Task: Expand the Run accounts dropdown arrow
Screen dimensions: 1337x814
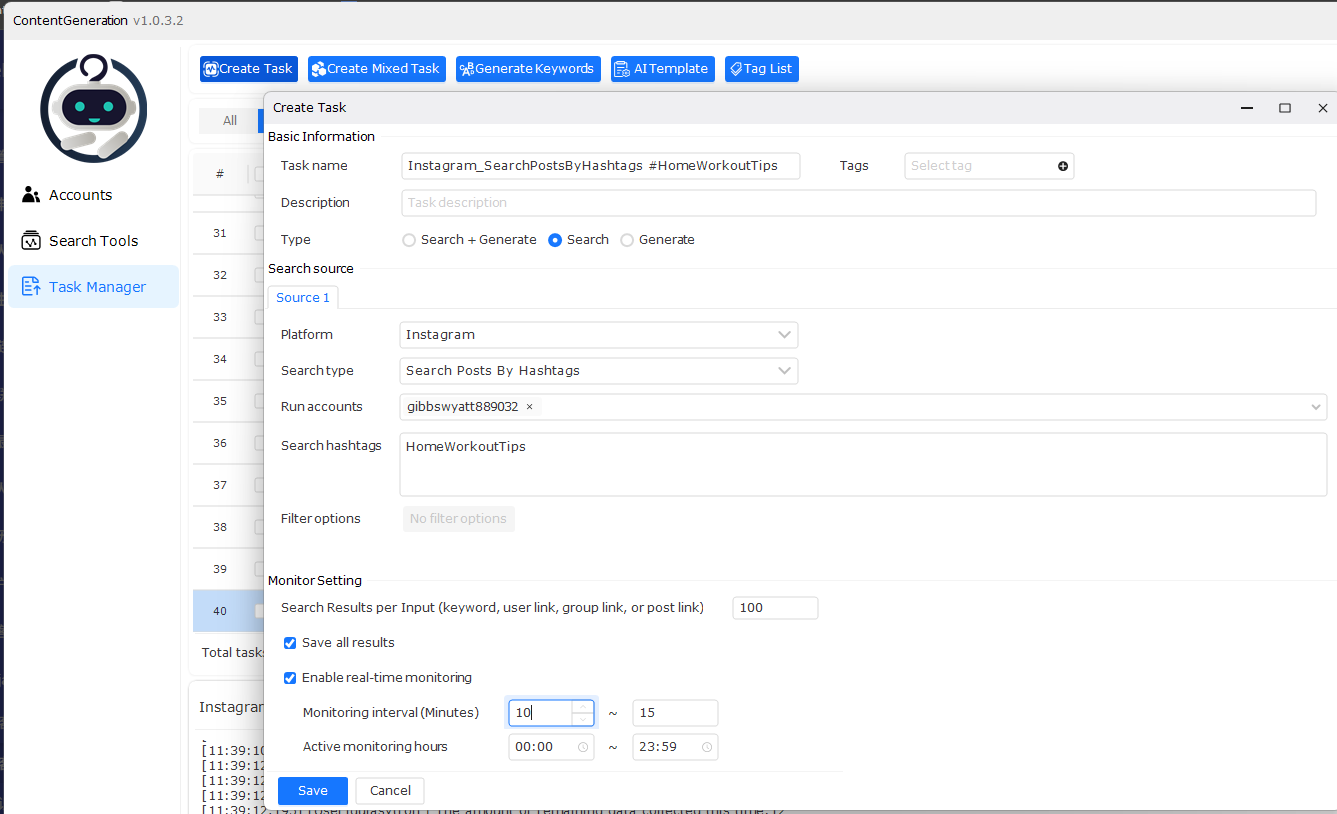Action: pos(1315,407)
